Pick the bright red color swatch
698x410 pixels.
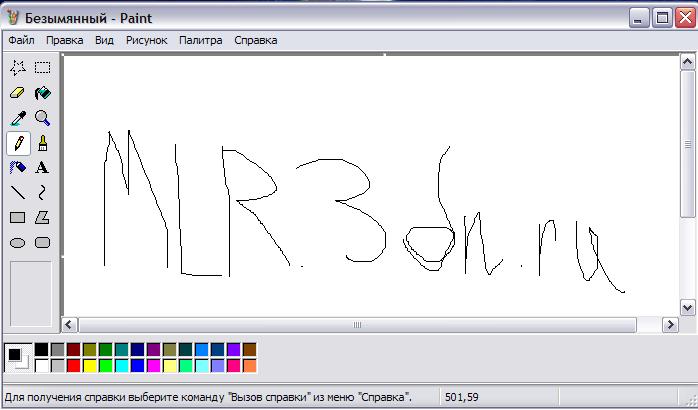(73, 365)
